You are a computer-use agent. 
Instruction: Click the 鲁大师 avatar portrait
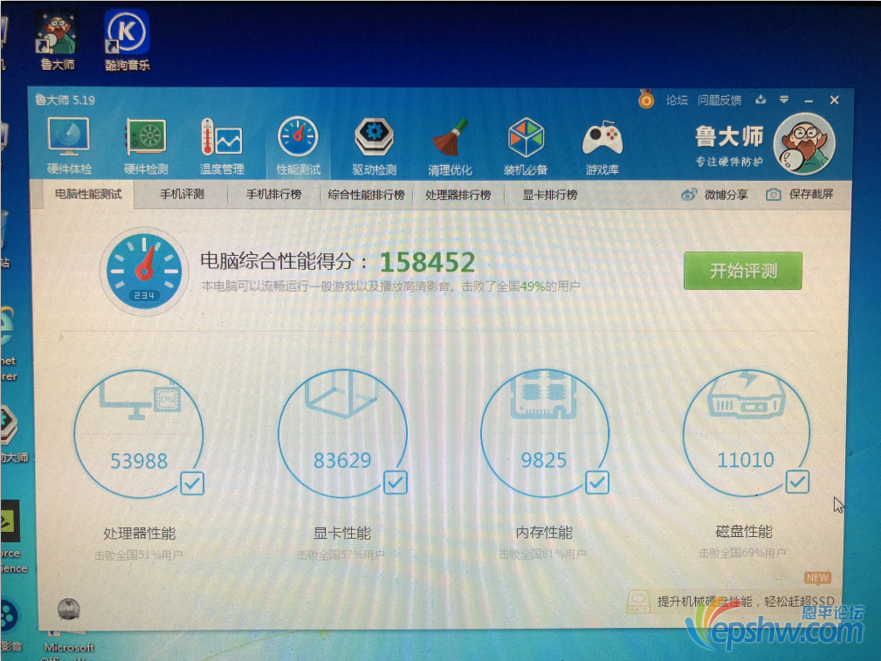pyautogui.click(x=804, y=144)
